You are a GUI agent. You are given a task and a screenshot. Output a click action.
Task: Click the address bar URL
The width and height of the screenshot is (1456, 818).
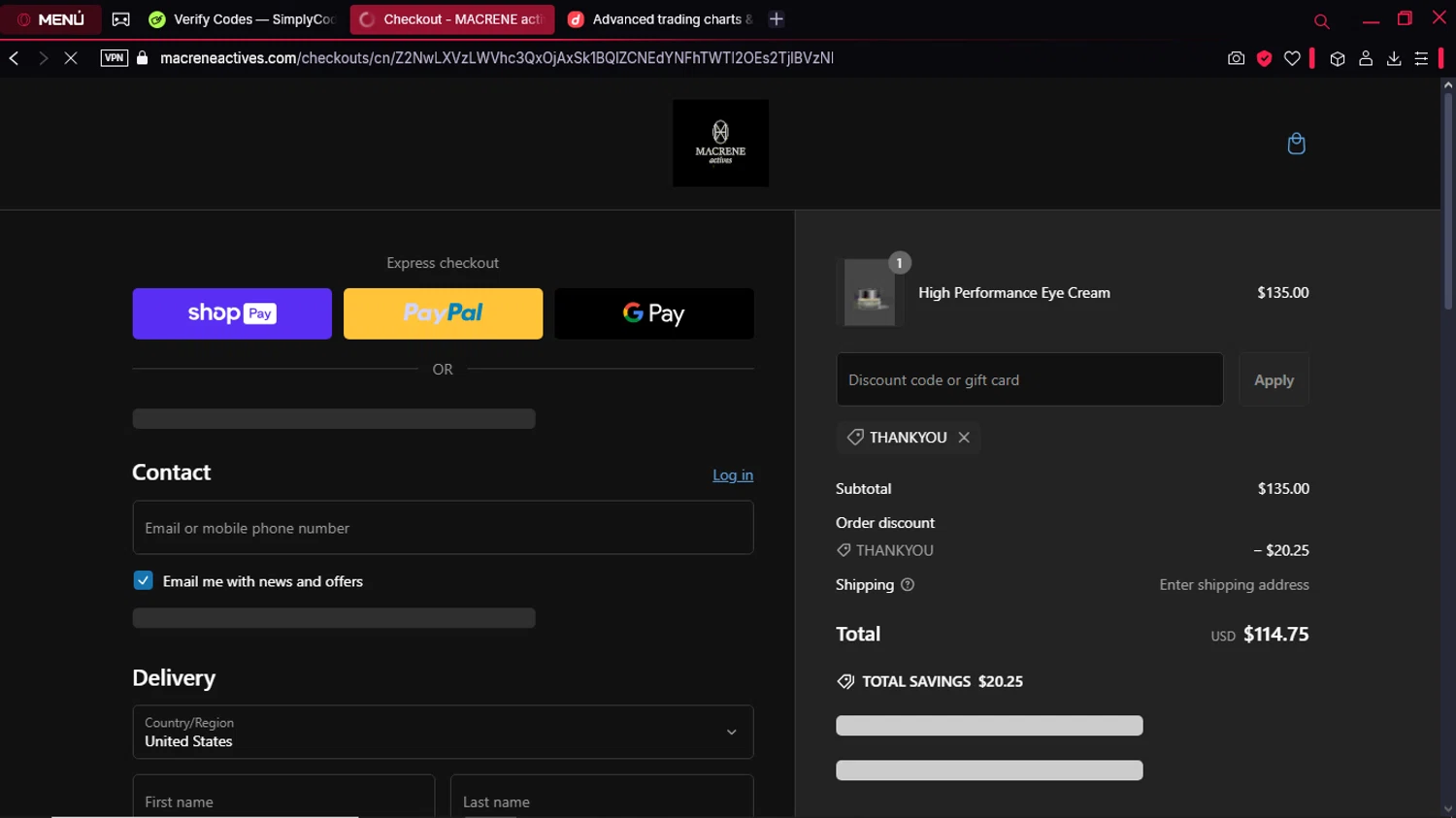tap(496, 58)
